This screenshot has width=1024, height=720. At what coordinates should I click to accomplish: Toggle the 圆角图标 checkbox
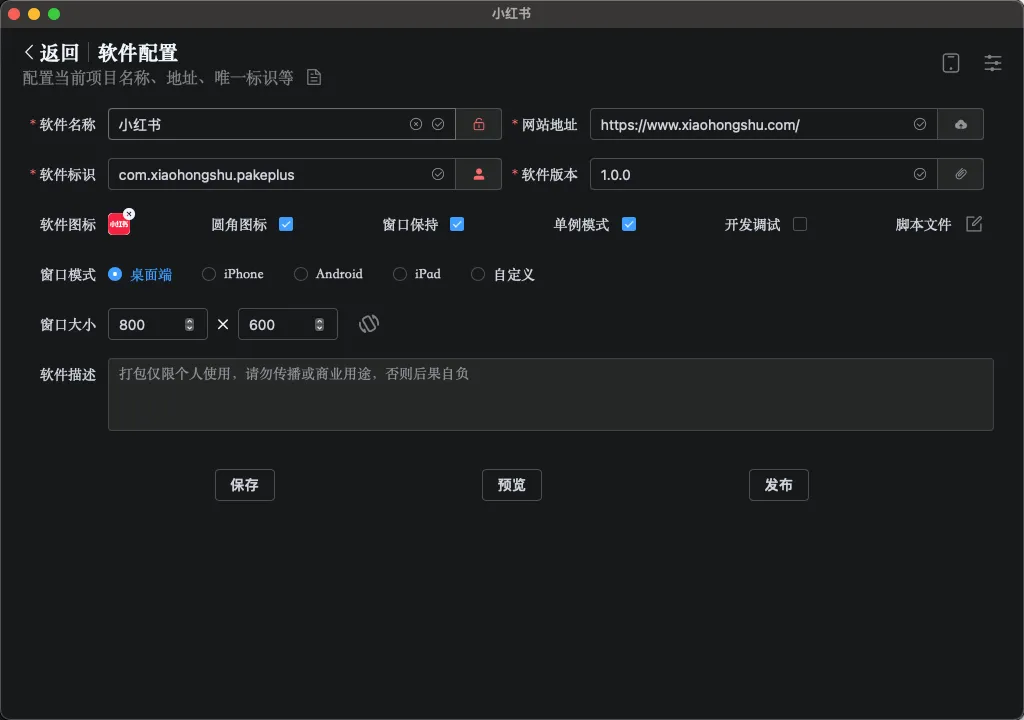pyautogui.click(x=286, y=224)
